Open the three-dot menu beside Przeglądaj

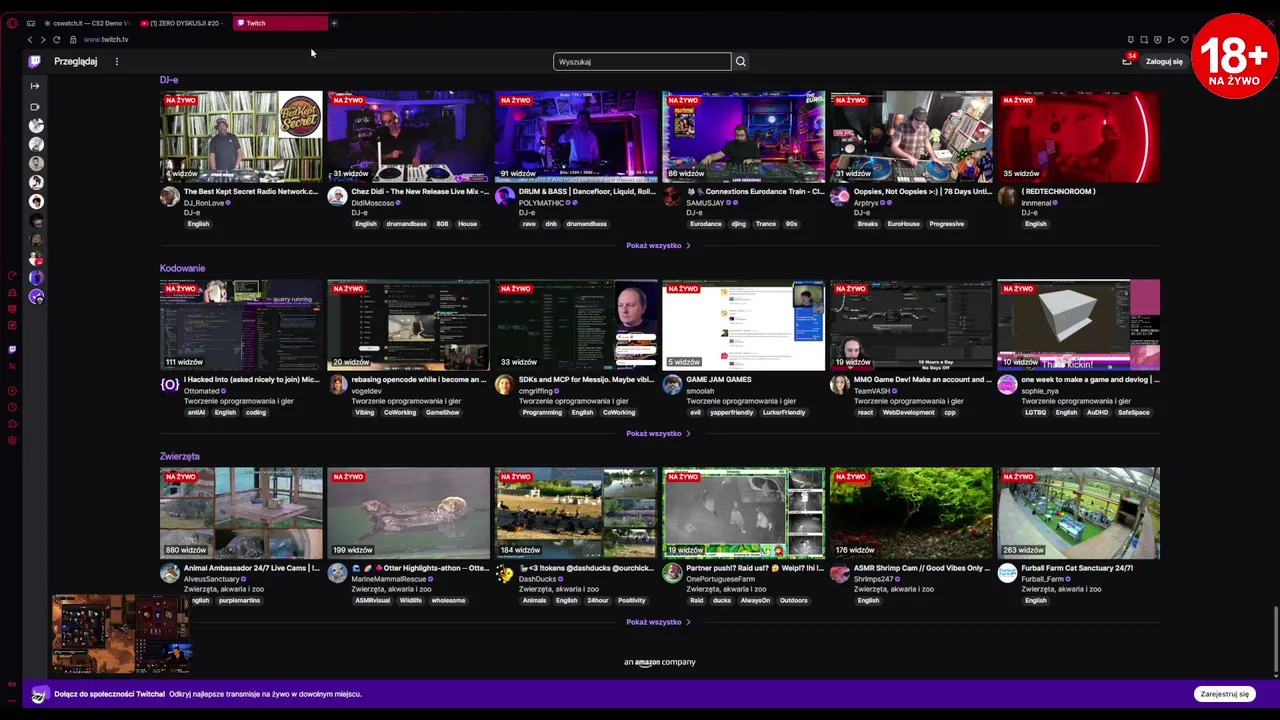point(116,61)
